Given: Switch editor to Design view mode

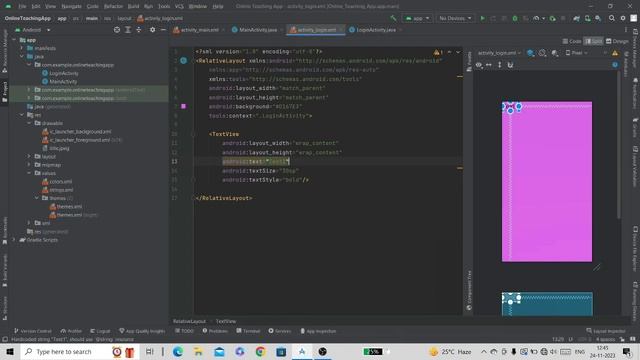Looking at the screenshot, I should tap(617, 41).
